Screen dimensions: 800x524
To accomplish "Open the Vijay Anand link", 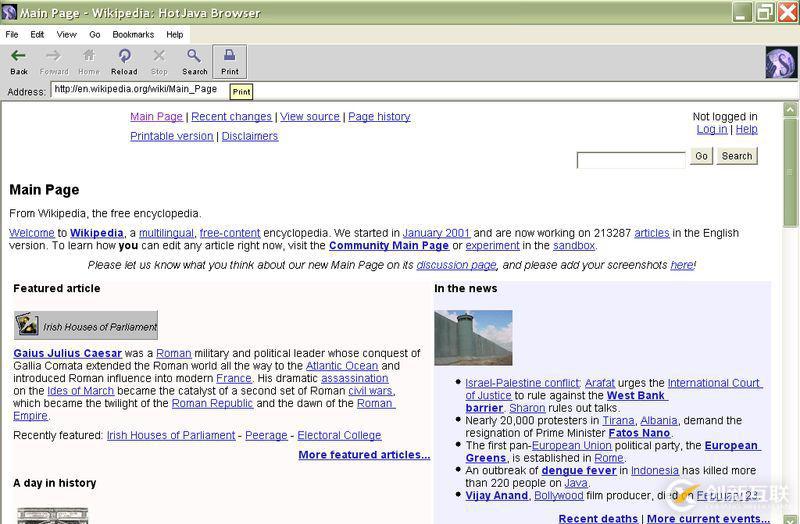I will point(496,495).
